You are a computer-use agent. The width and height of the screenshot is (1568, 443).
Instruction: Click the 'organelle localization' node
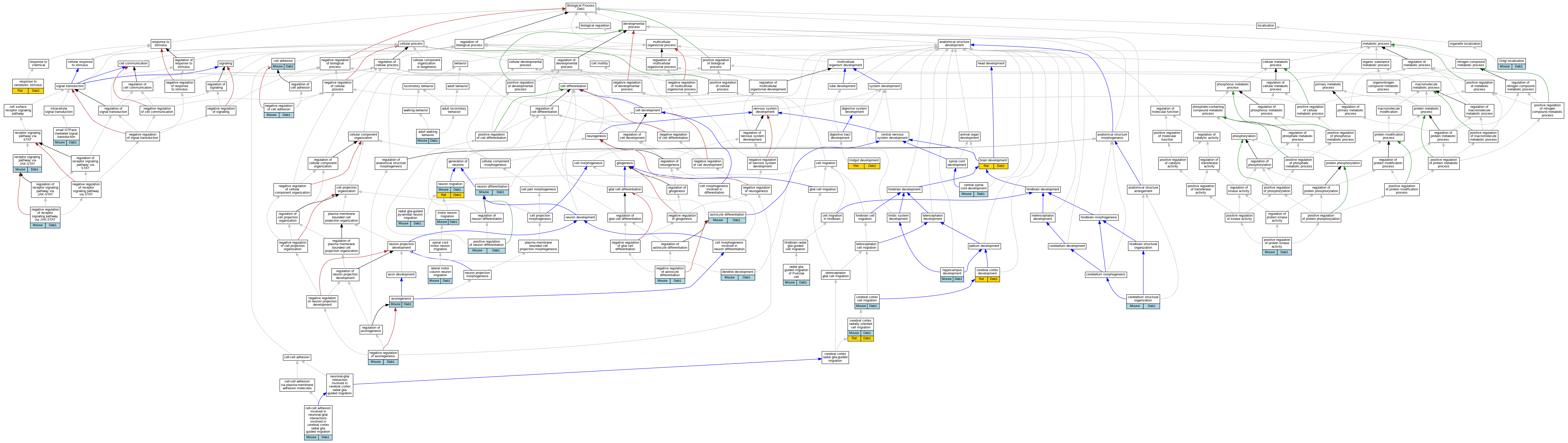pos(1465,44)
